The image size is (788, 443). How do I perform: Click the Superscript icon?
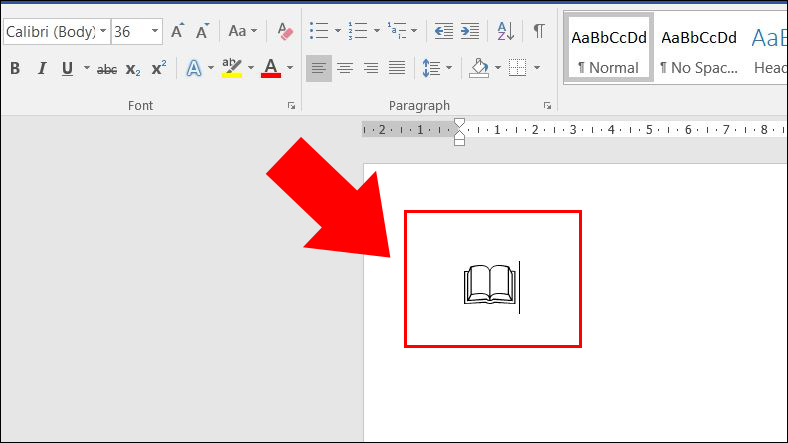tap(158, 69)
